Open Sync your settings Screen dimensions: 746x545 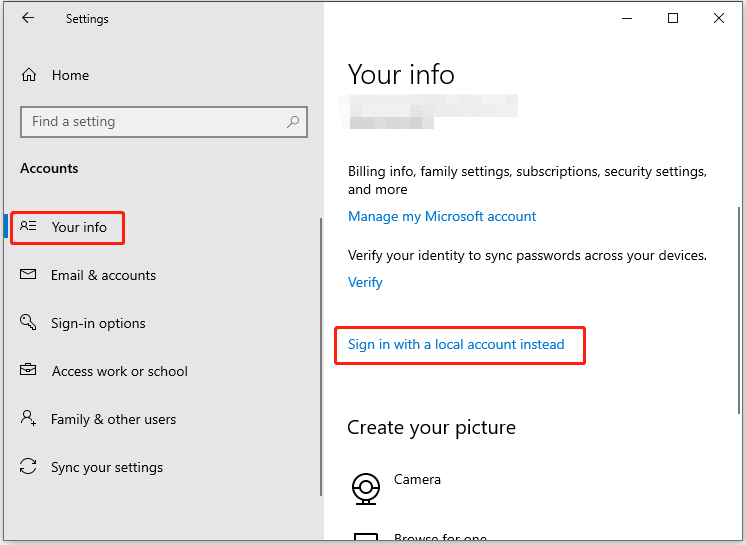click(x=91, y=467)
